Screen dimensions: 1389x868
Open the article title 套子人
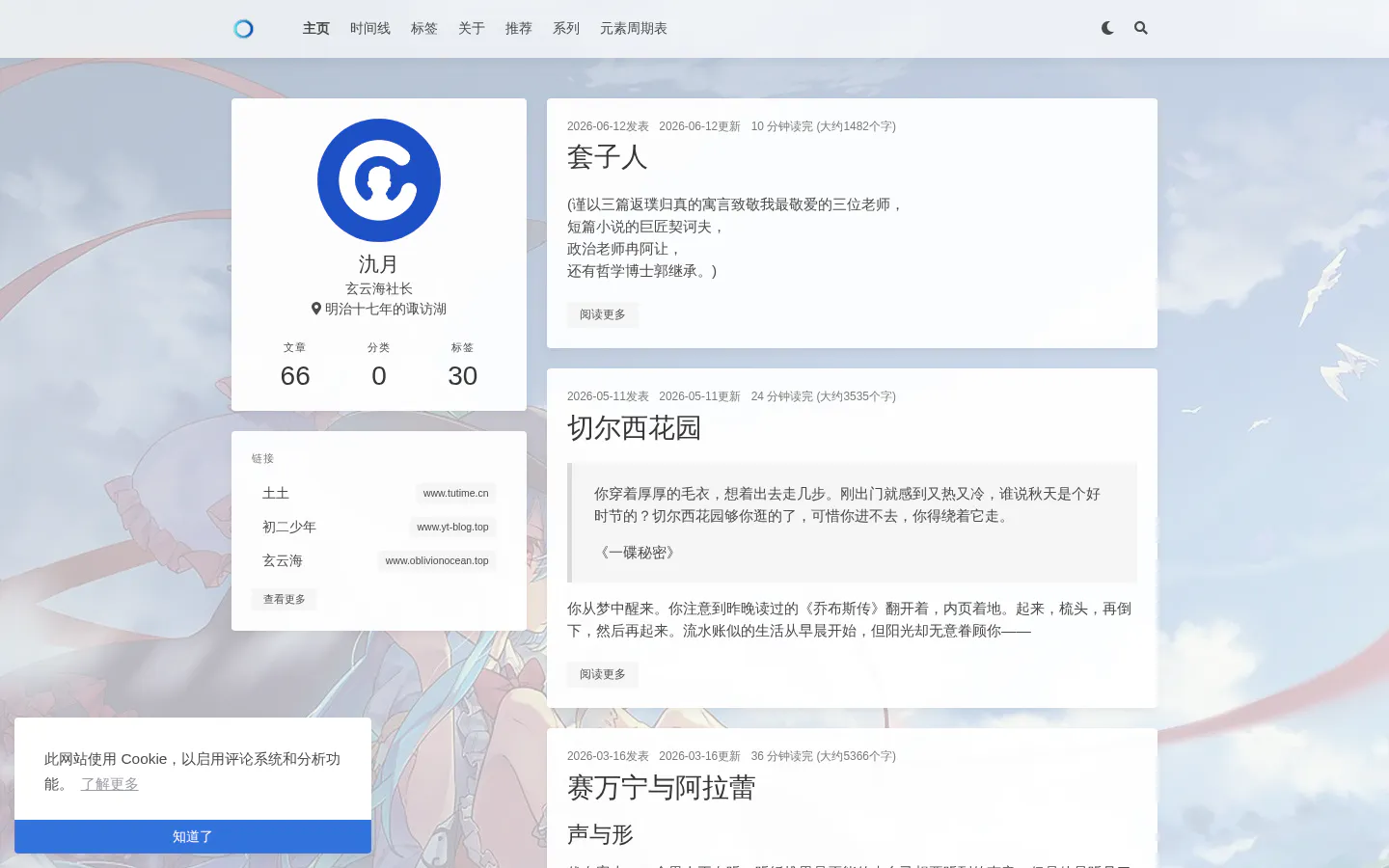[608, 157]
